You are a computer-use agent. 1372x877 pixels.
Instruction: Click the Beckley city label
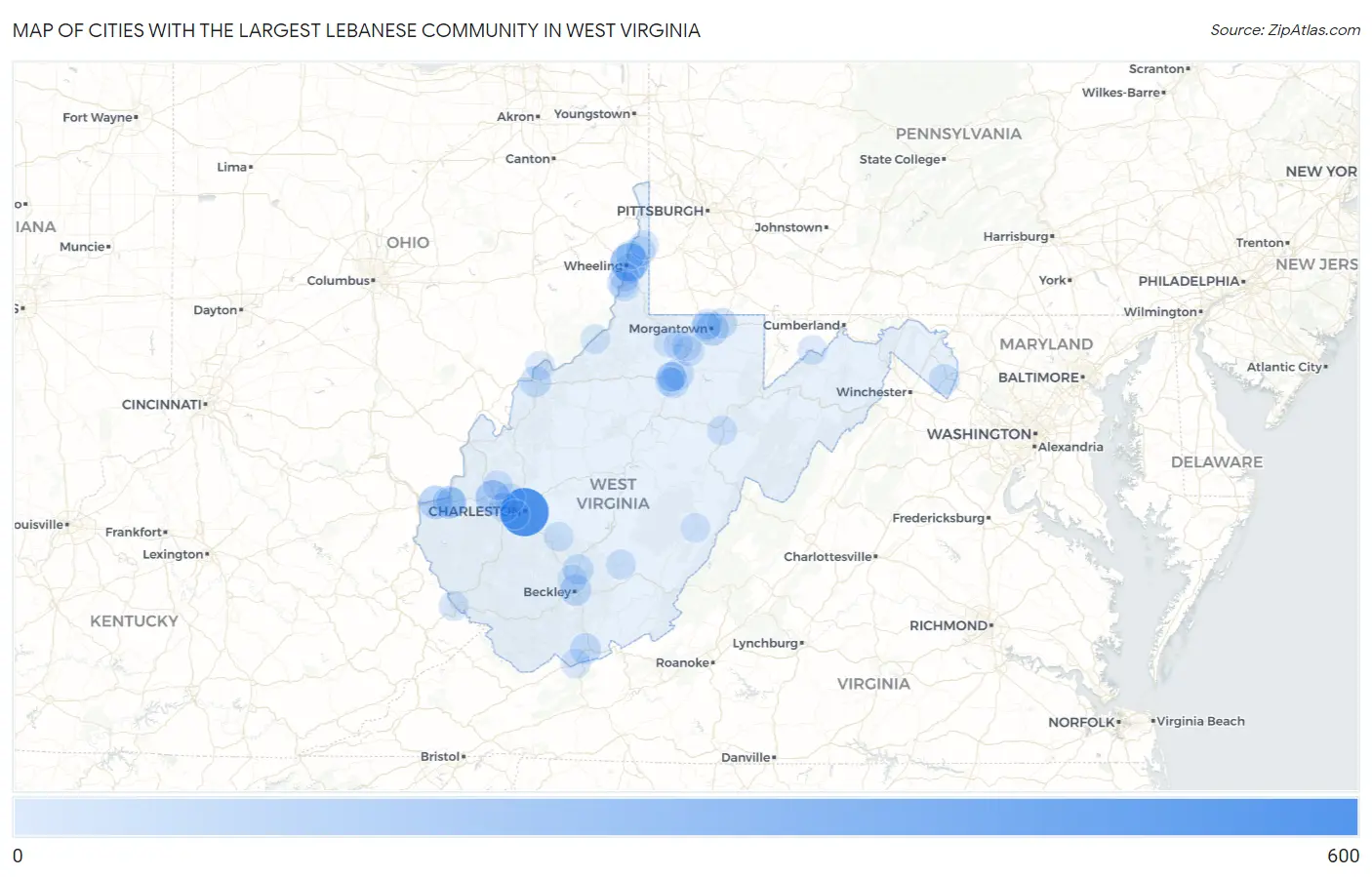[547, 592]
